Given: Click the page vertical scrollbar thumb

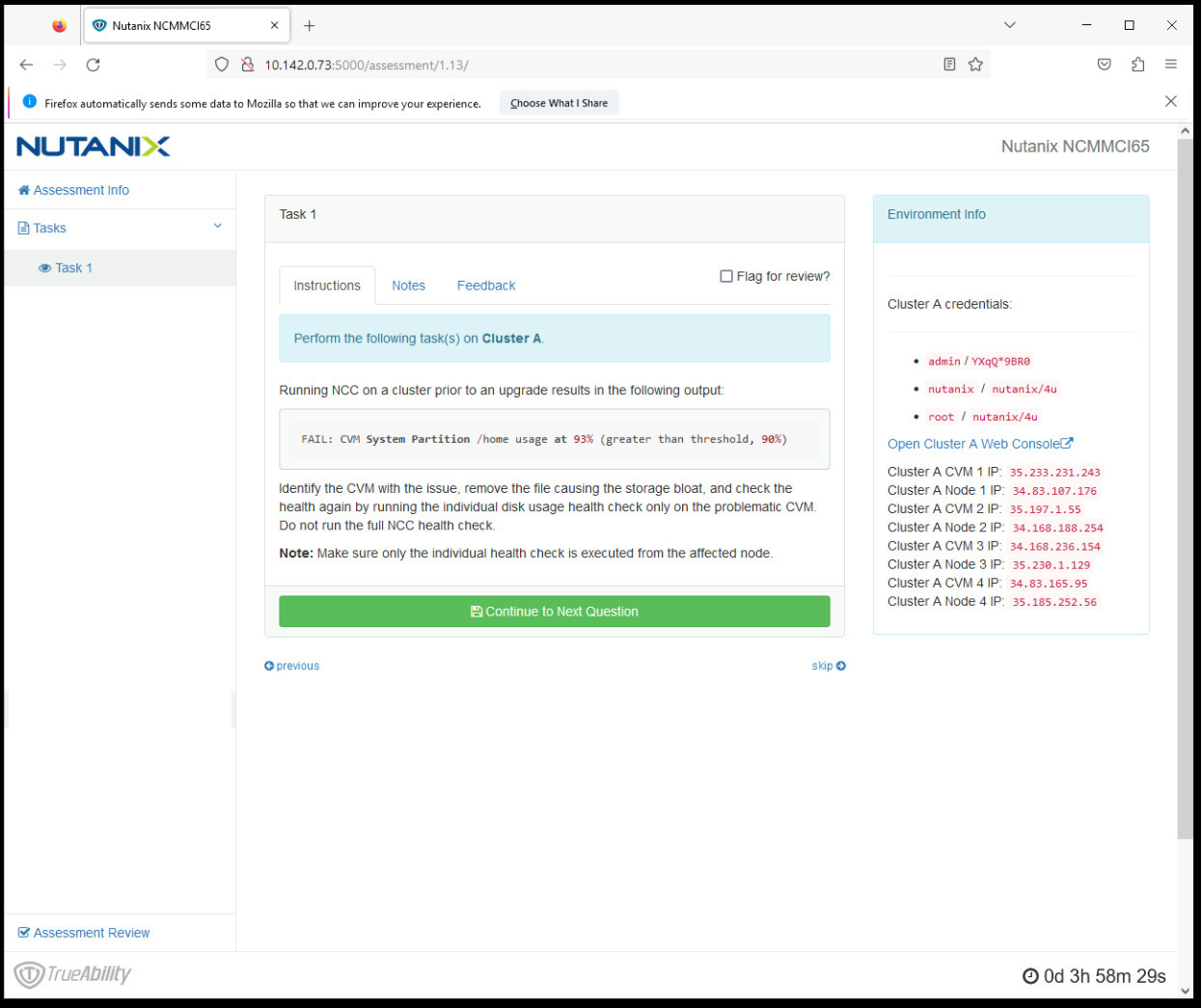Looking at the screenshot, I should click(1185, 490).
